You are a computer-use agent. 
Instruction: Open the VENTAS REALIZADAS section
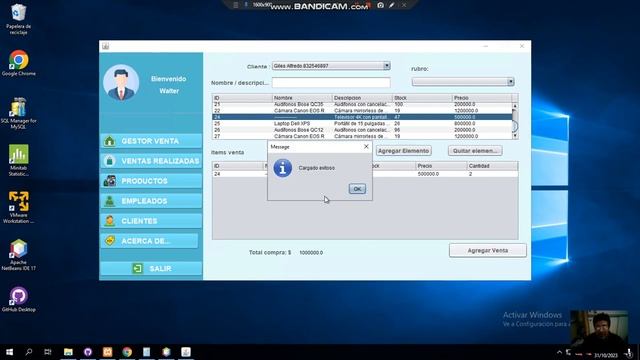151,161
